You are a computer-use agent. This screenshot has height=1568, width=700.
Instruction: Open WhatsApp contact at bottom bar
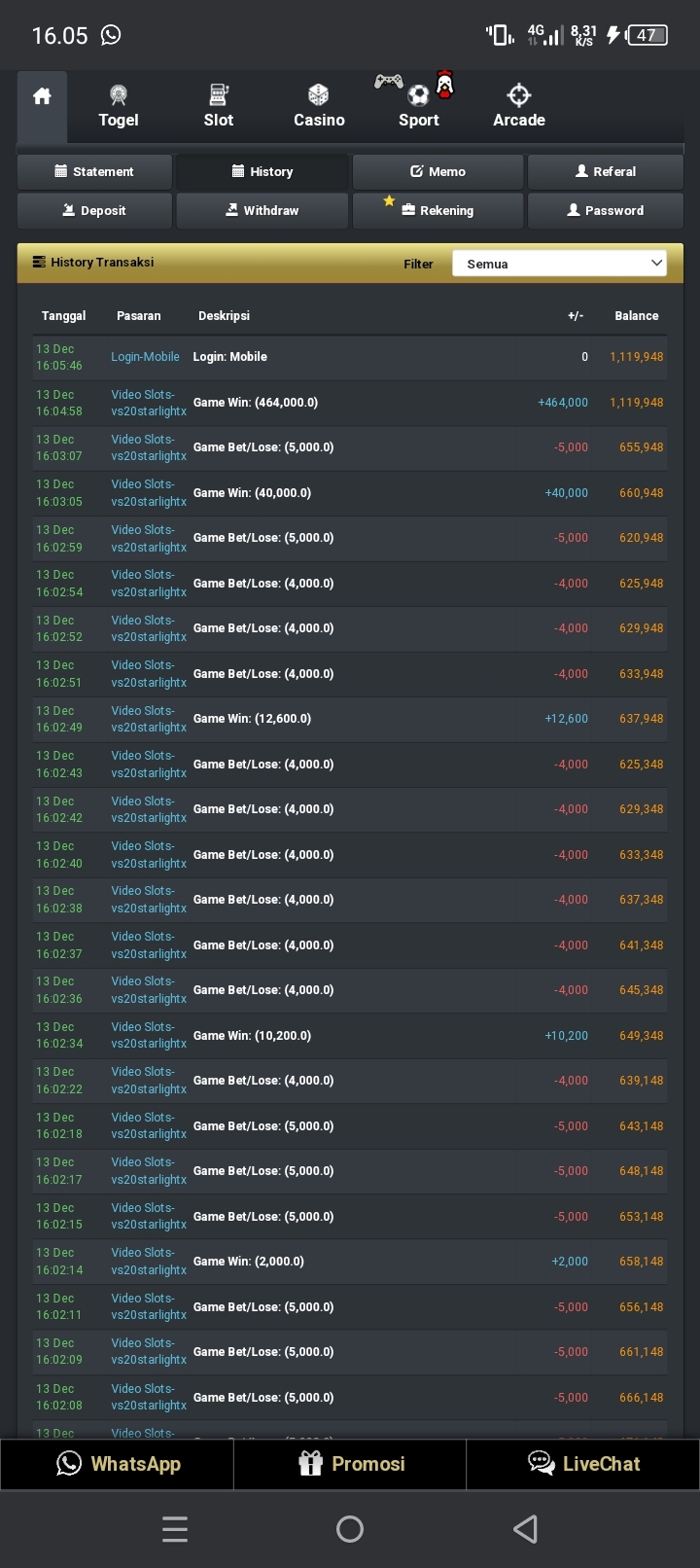118,1464
